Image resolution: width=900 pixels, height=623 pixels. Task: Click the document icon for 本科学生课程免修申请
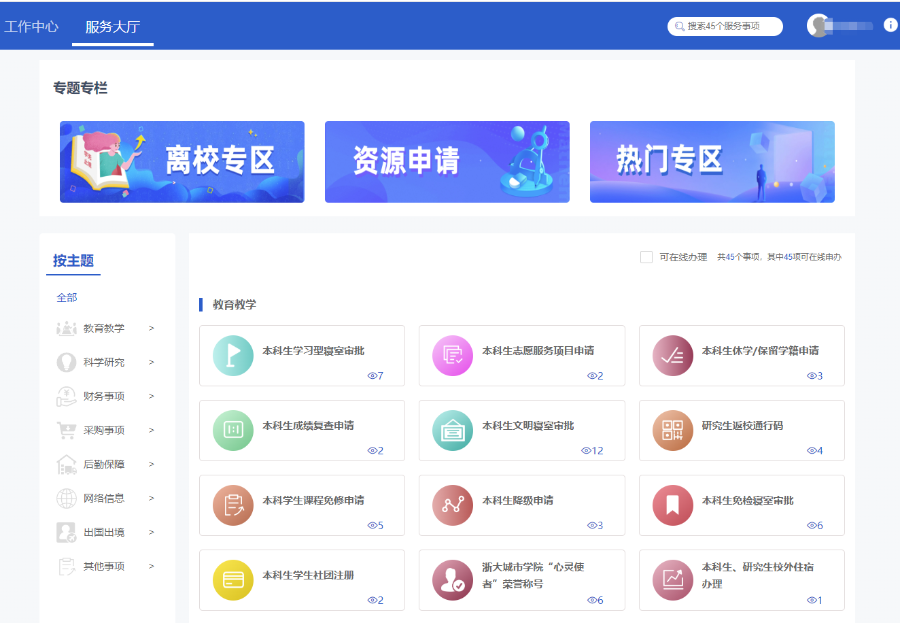pos(232,505)
